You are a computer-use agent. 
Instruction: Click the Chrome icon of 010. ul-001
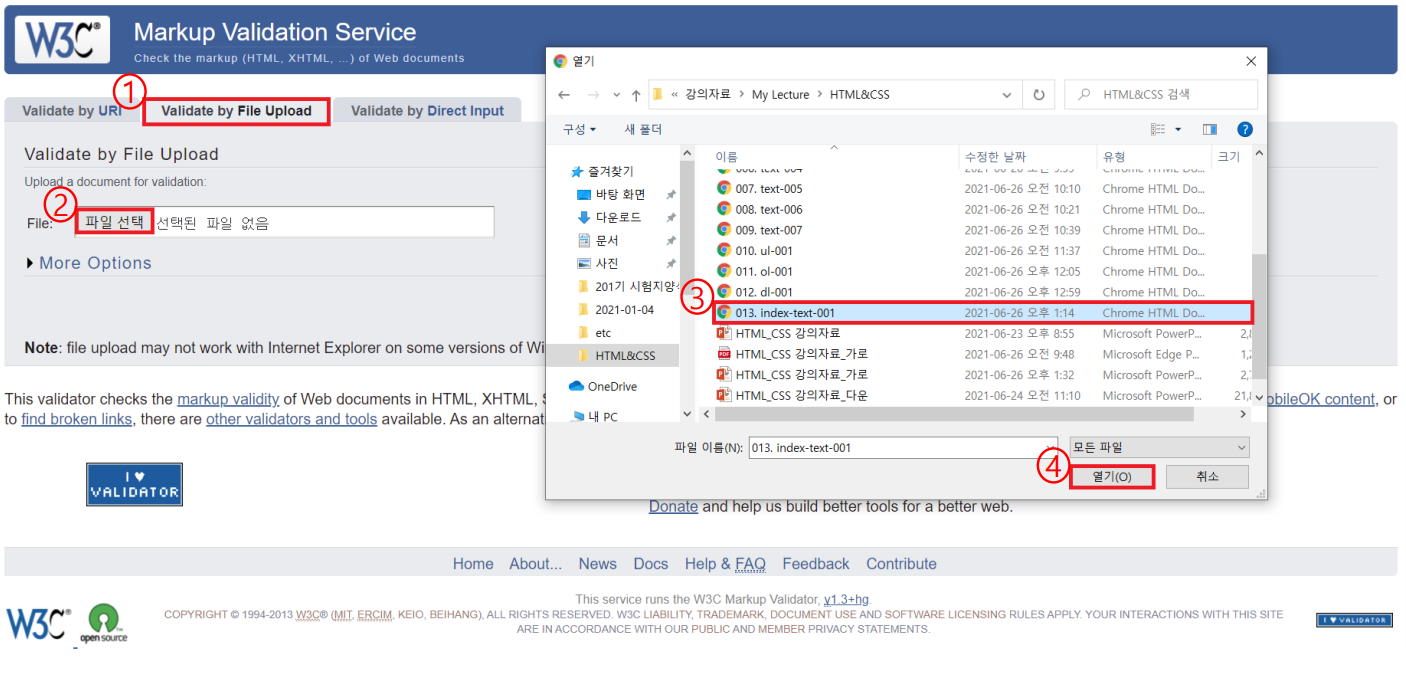pyautogui.click(x=724, y=250)
